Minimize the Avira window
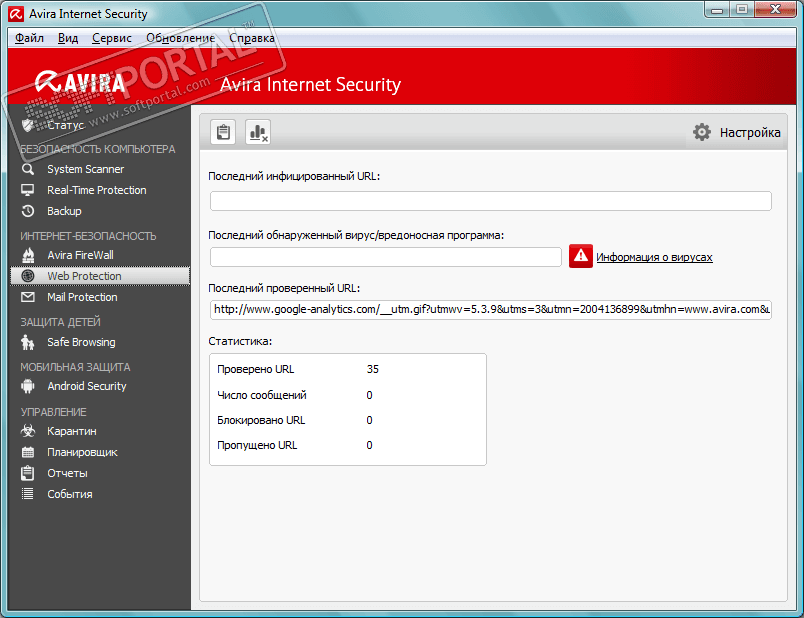 pyautogui.click(x=717, y=10)
